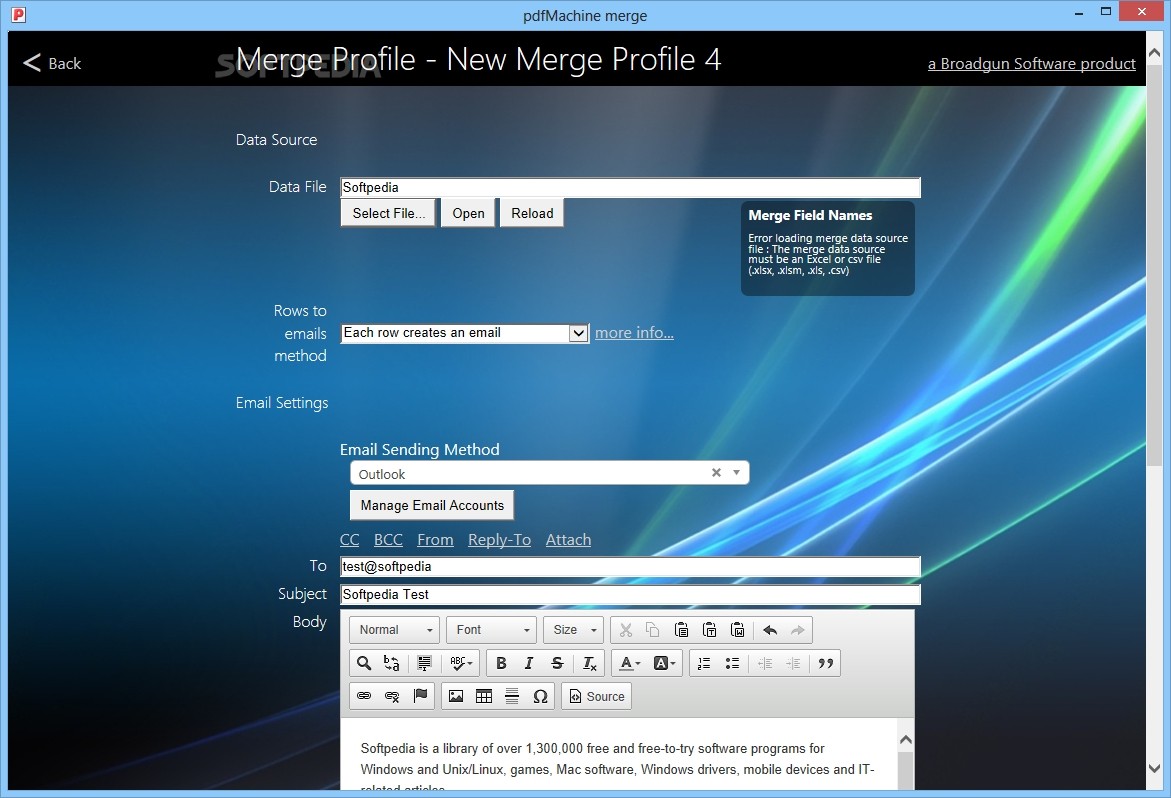Click the Data File text field
The width and height of the screenshot is (1171, 798).
click(630, 187)
